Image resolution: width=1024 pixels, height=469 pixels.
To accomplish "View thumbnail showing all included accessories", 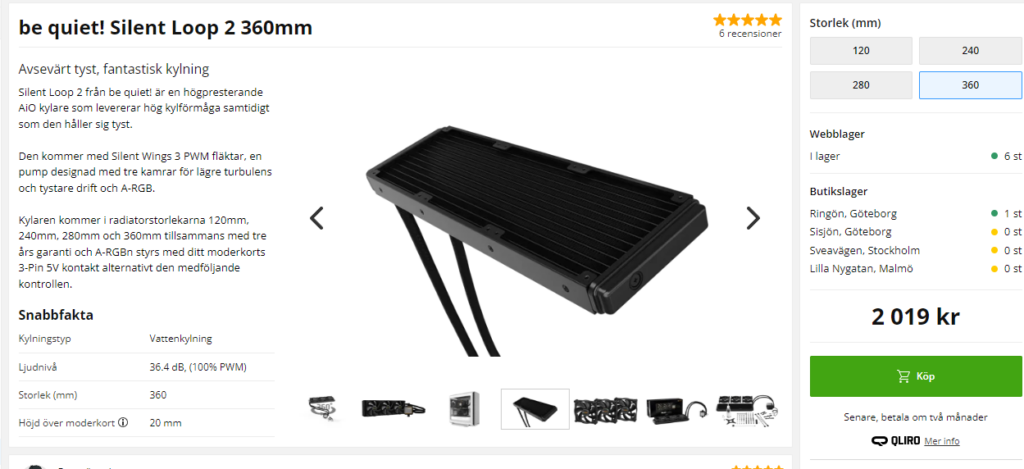I will click(x=747, y=409).
